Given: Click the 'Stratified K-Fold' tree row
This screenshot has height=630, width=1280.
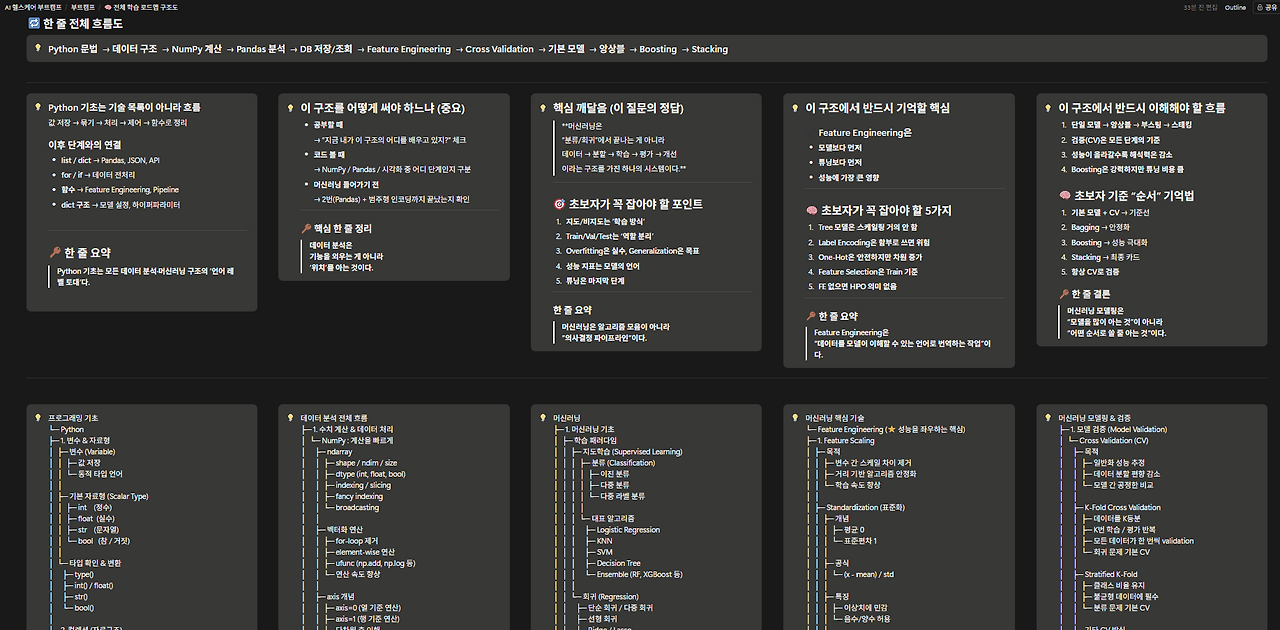Looking at the screenshot, I should click(x=1111, y=575).
